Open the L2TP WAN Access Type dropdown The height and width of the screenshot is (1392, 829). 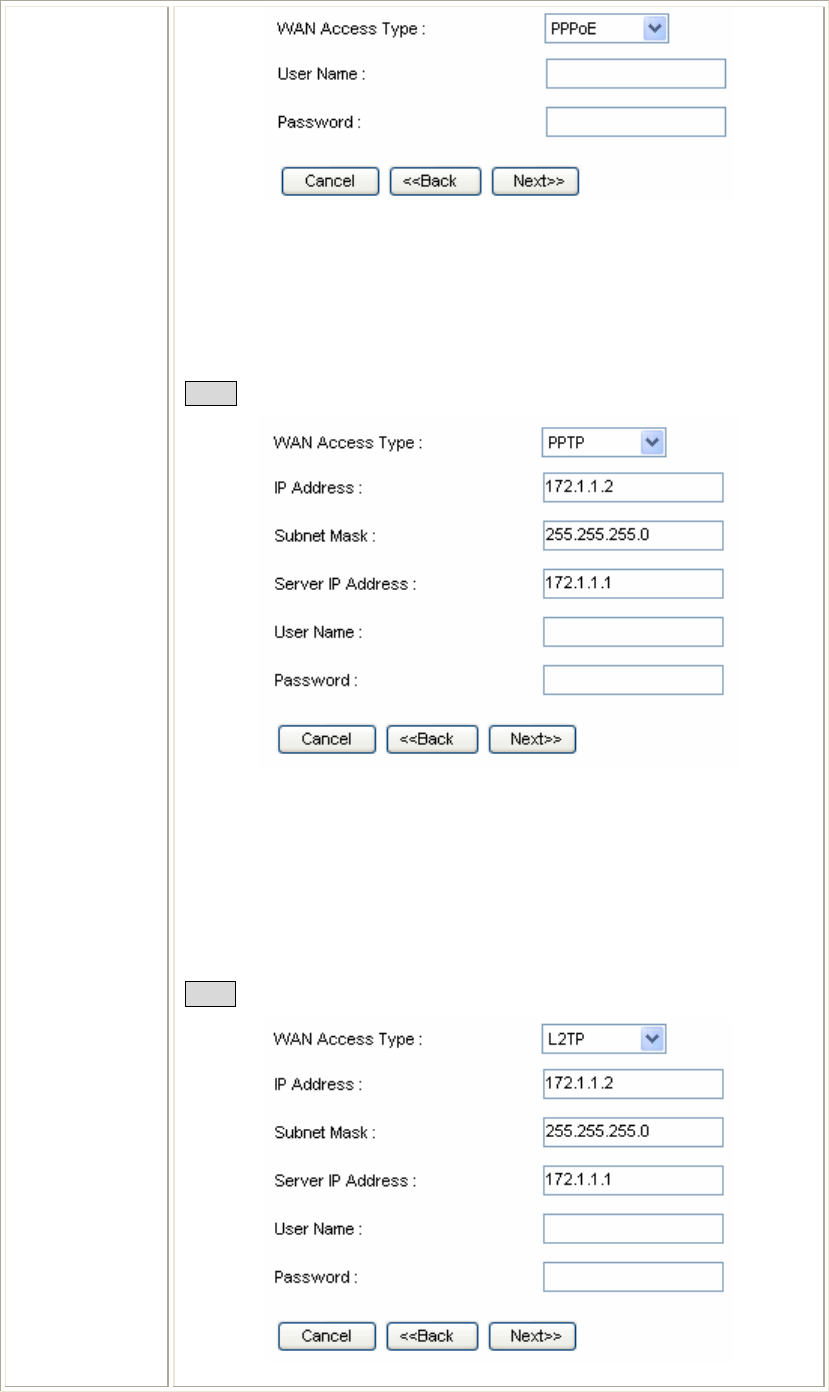(603, 1040)
